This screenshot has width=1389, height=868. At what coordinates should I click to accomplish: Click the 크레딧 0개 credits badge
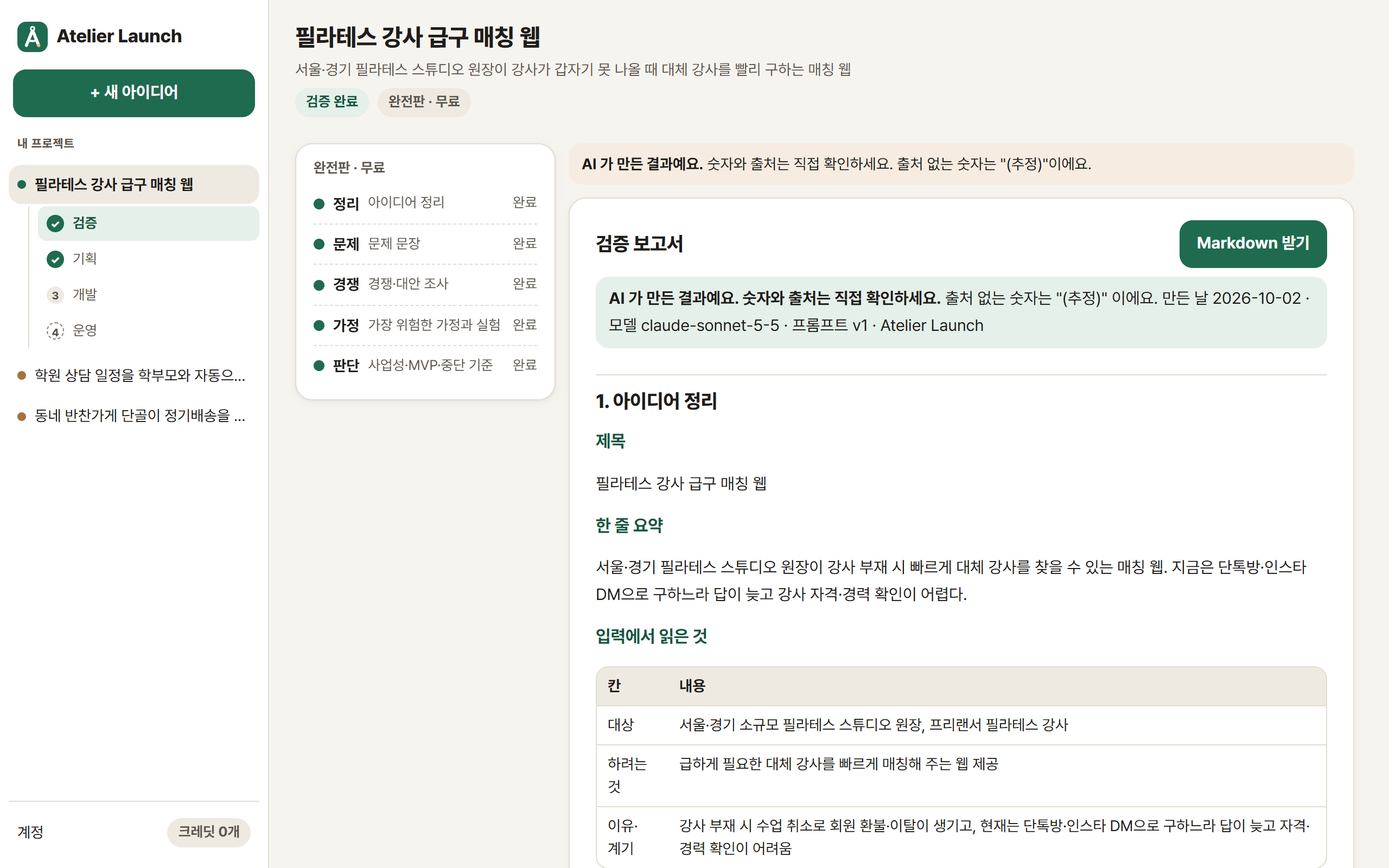(x=209, y=832)
